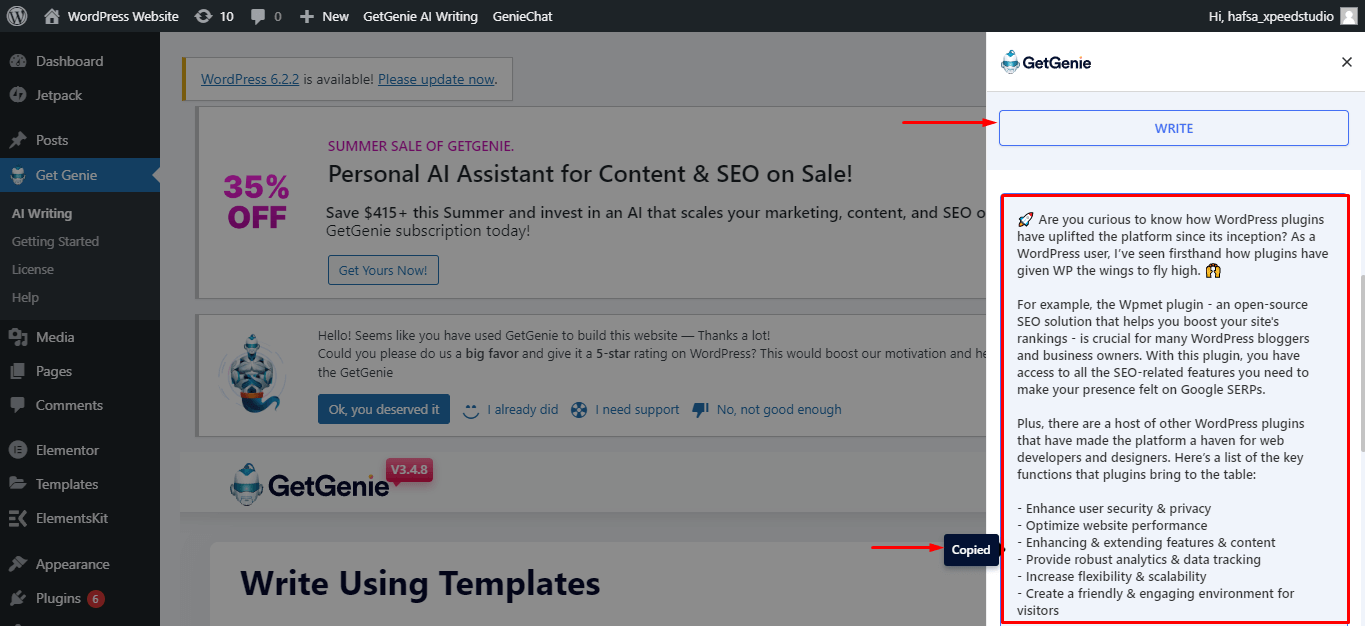The height and width of the screenshot is (626, 1365).
Task: Click the smiley icon beside I already did
Action: tap(471, 410)
